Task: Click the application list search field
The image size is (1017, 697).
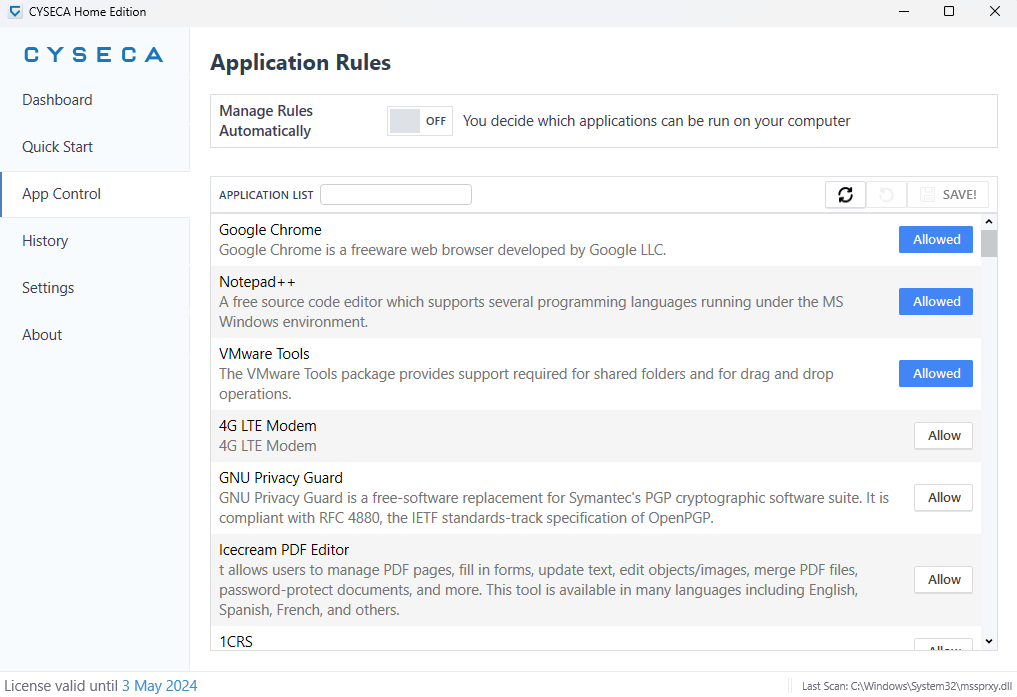Action: 396,195
